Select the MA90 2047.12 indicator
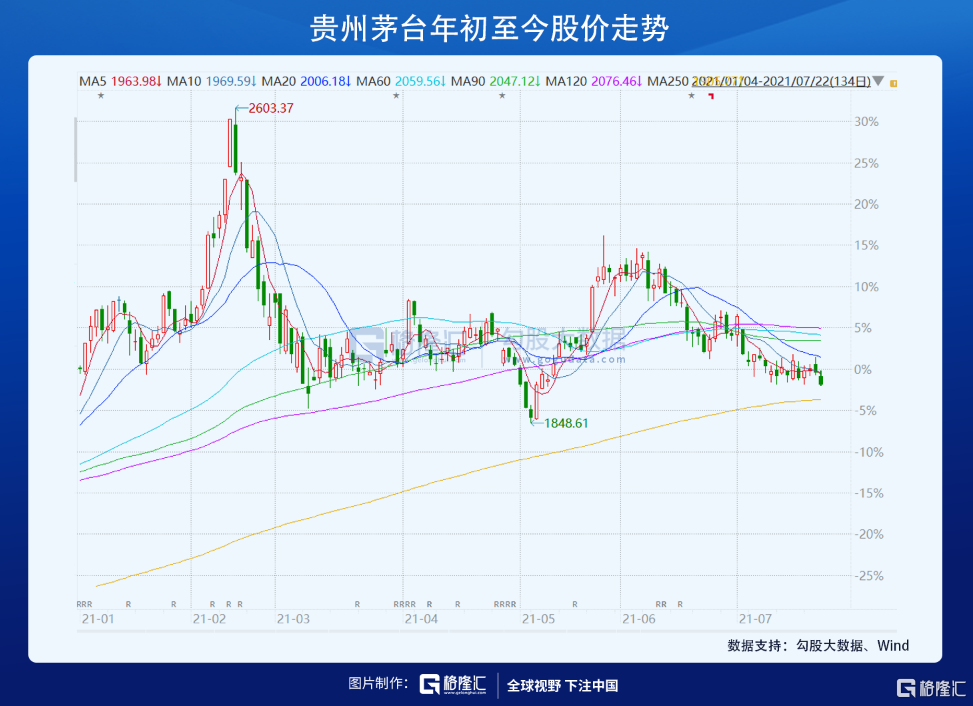This screenshot has width=973, height=706. [496, 81]
